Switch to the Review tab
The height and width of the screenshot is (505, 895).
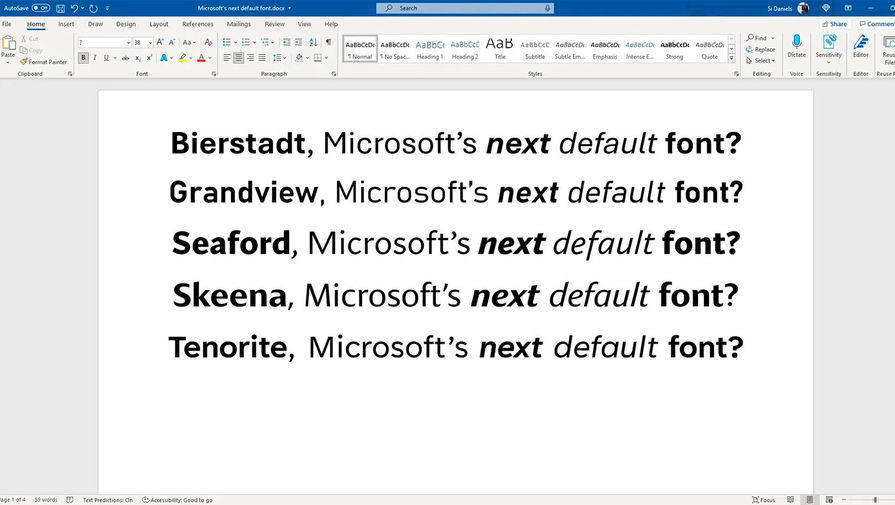pos(274,24)
